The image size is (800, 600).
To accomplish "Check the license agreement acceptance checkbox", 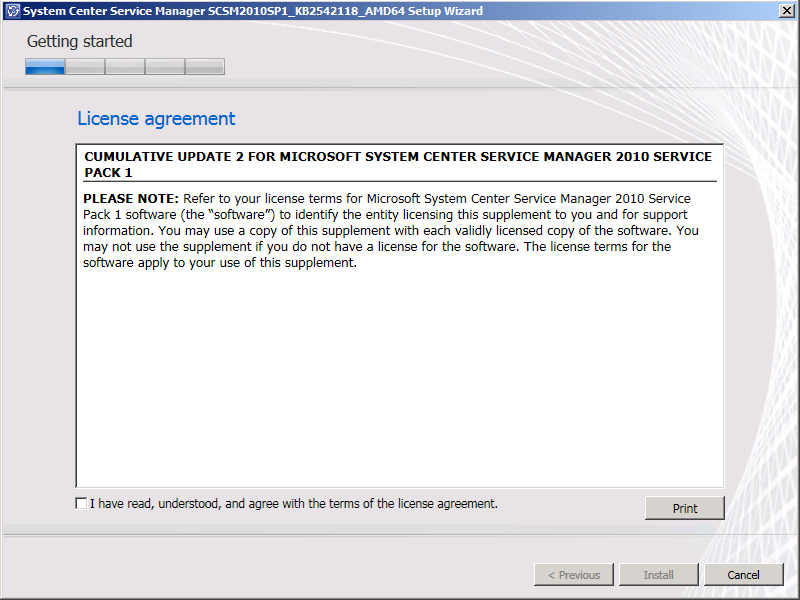I will coord(81,504).
